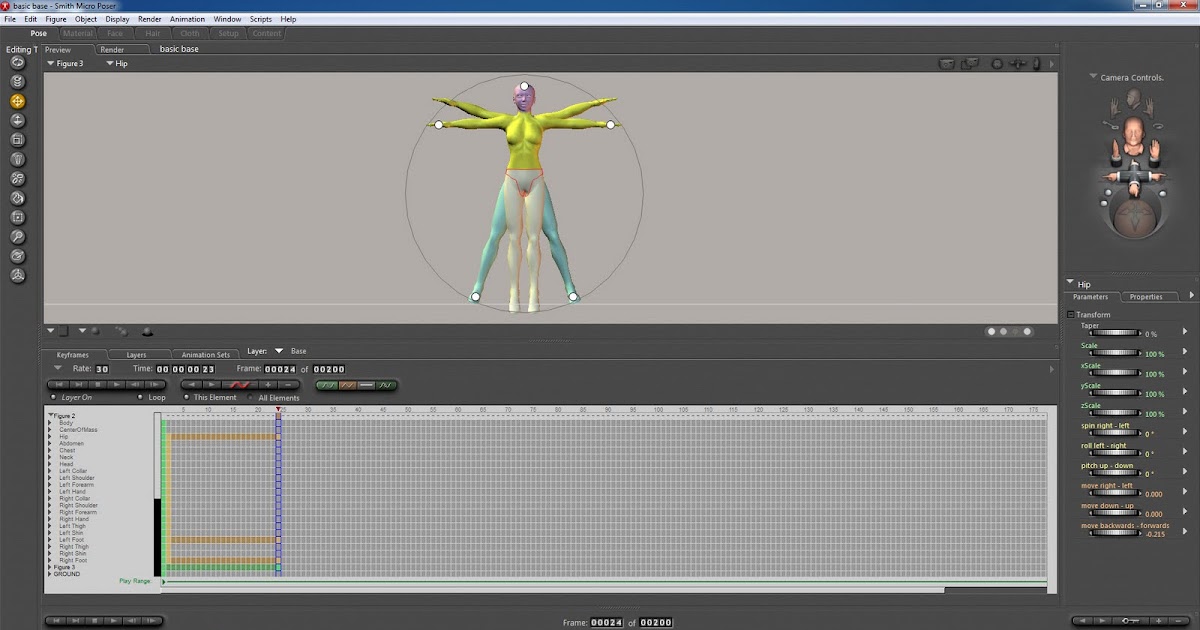This screenshot has height=630, width=1200.
Task: Set Linear Section interpolation (orange button)
Action: (x=347, y=384)
